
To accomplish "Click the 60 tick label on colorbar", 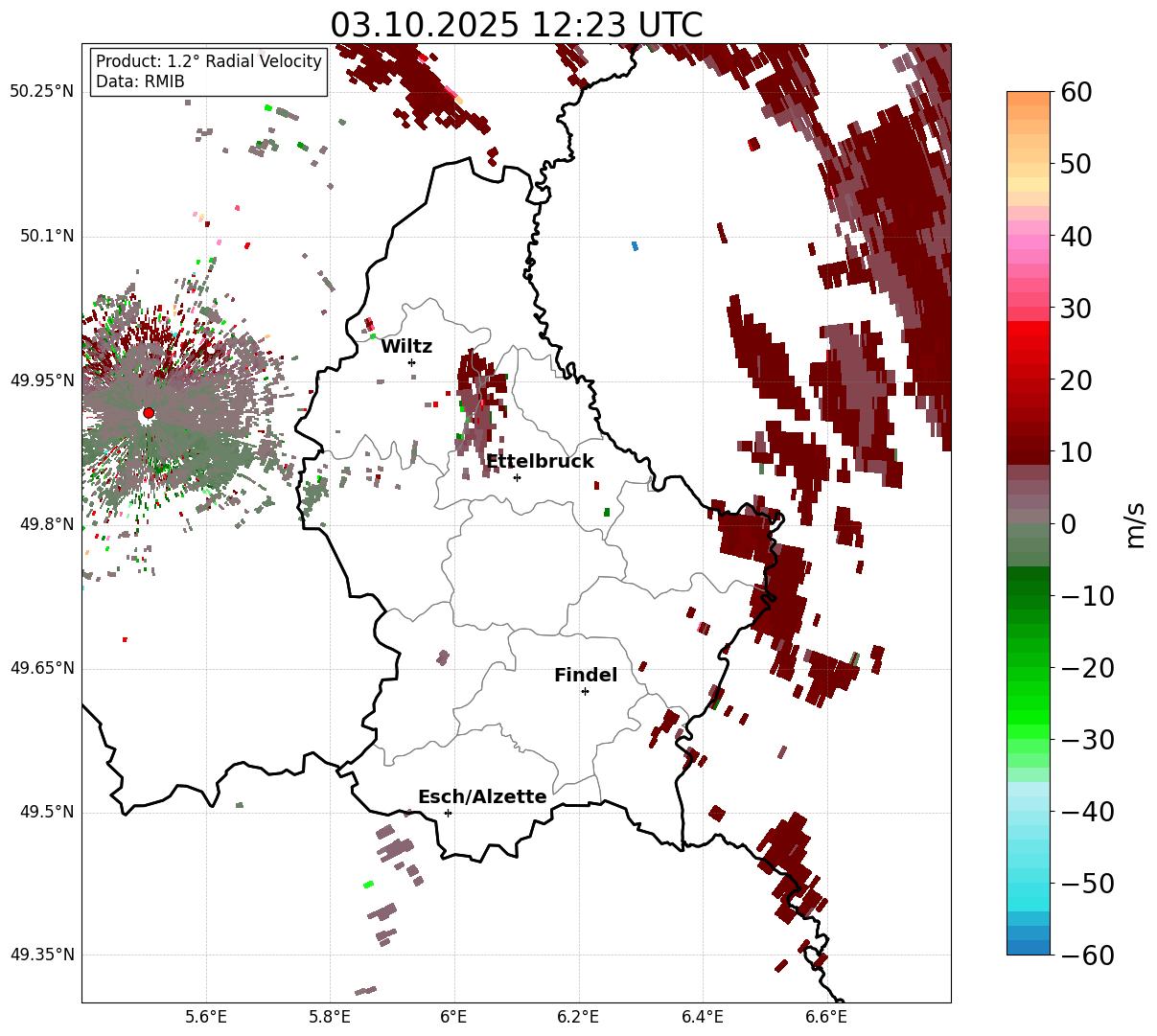I will (1078, 92).
